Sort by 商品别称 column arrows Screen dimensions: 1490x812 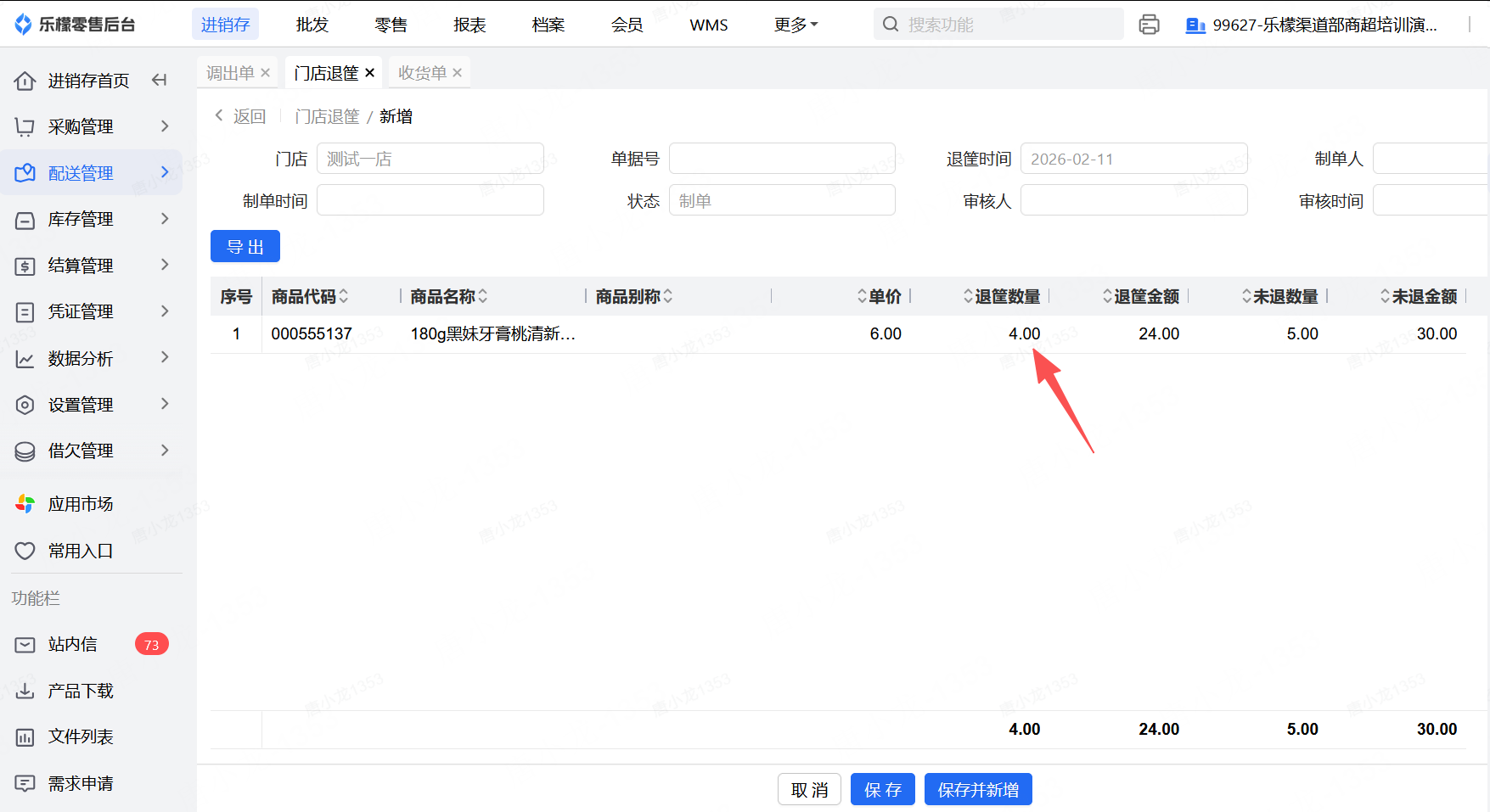coord(668,296)
